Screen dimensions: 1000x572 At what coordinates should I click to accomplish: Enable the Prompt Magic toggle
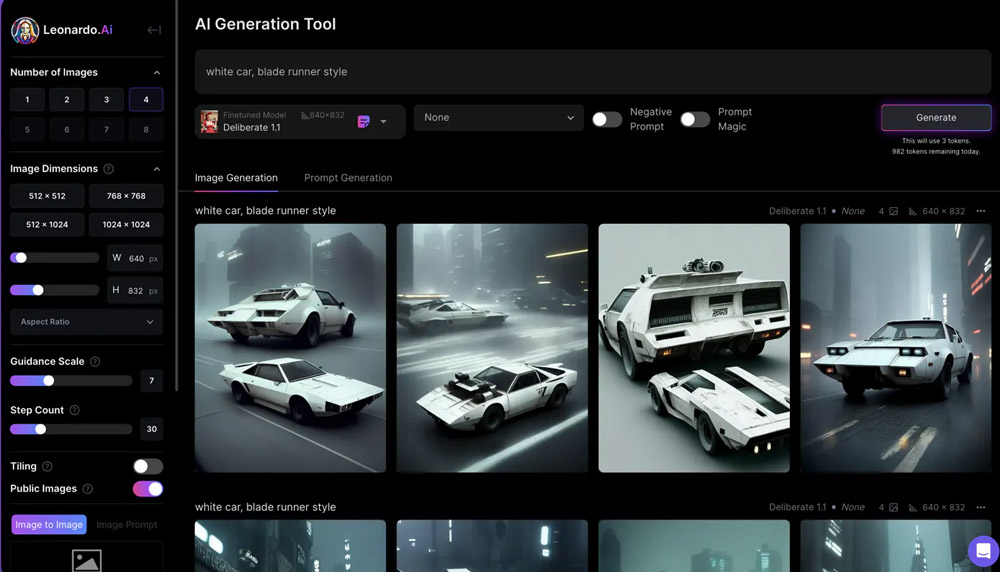(x=695, y=119)
